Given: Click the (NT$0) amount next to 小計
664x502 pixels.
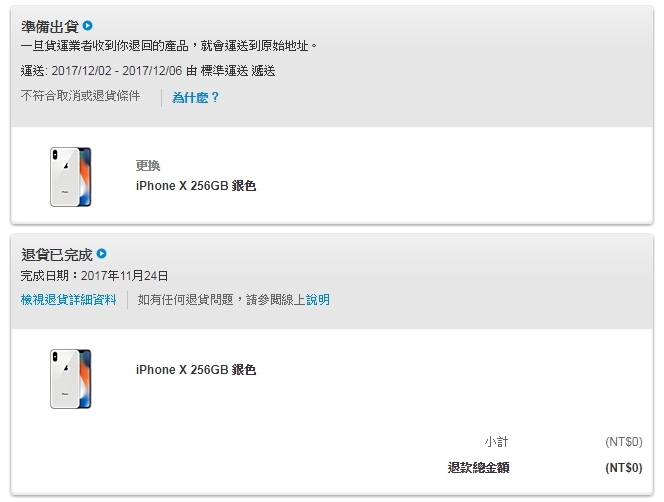Looking at the screenshot, I should point(623,442).
